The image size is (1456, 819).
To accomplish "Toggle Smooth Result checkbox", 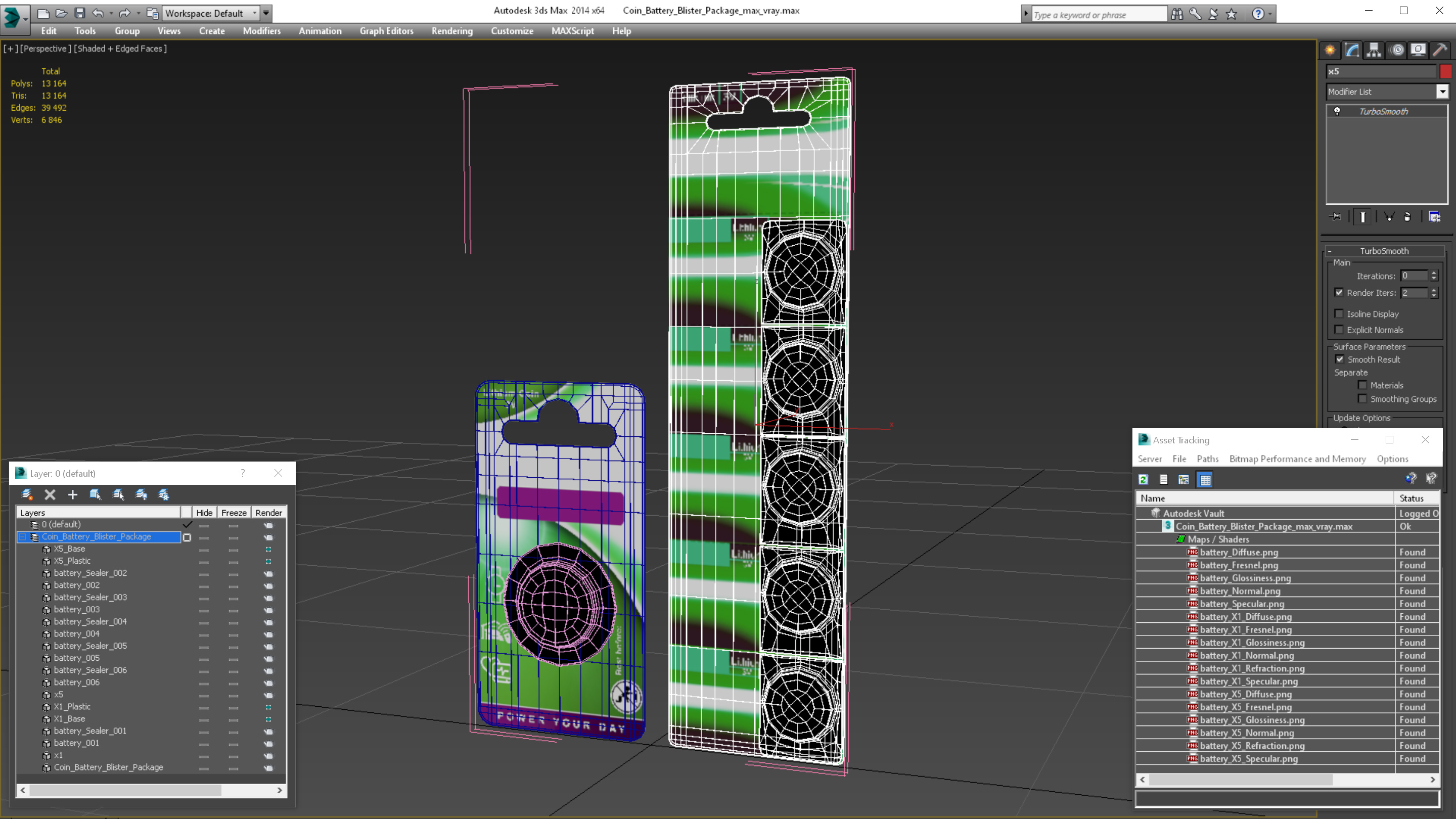I will coord(1340,359).
